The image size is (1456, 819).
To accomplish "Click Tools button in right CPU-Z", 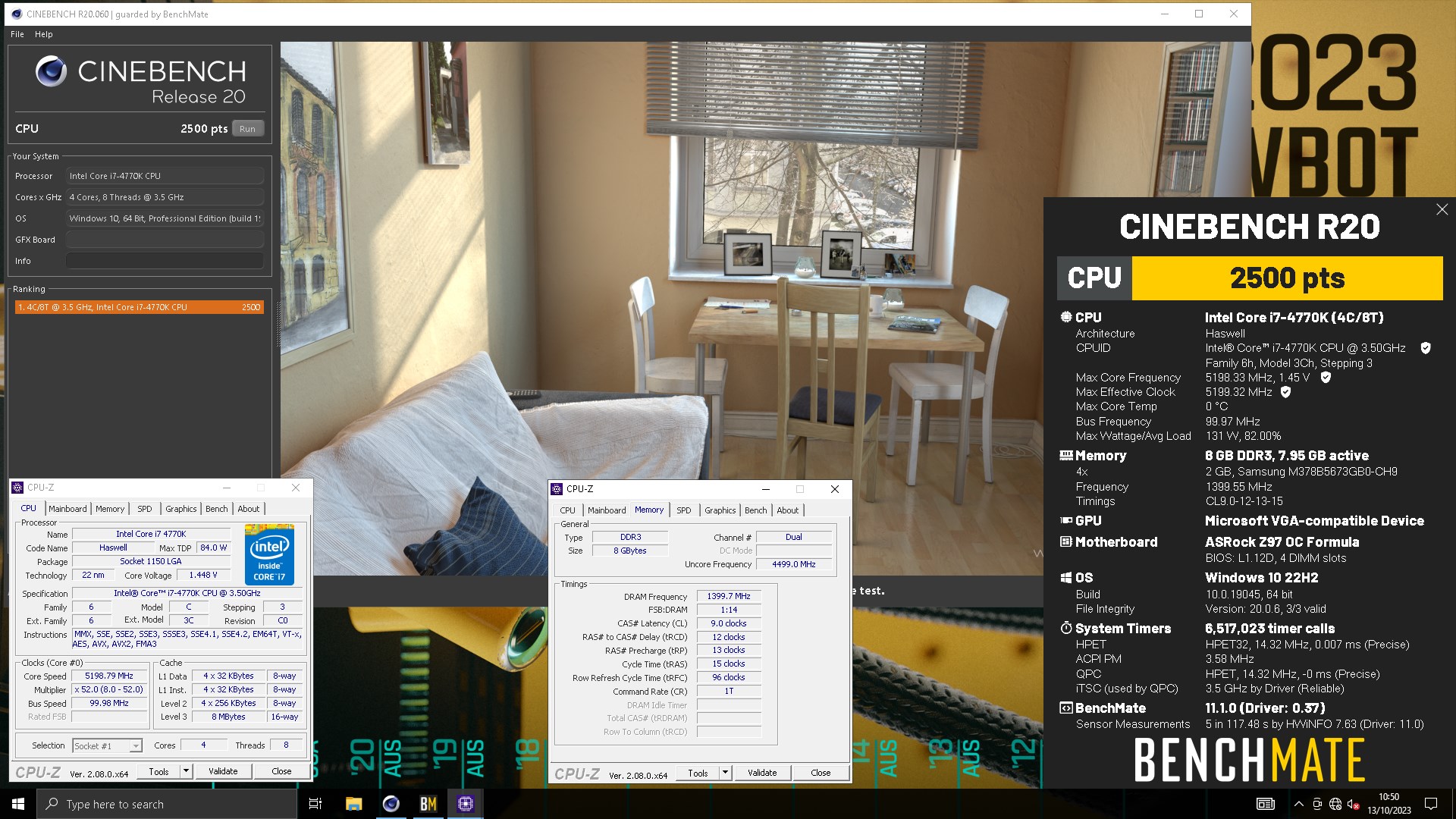I will click(x=698, y=773).
